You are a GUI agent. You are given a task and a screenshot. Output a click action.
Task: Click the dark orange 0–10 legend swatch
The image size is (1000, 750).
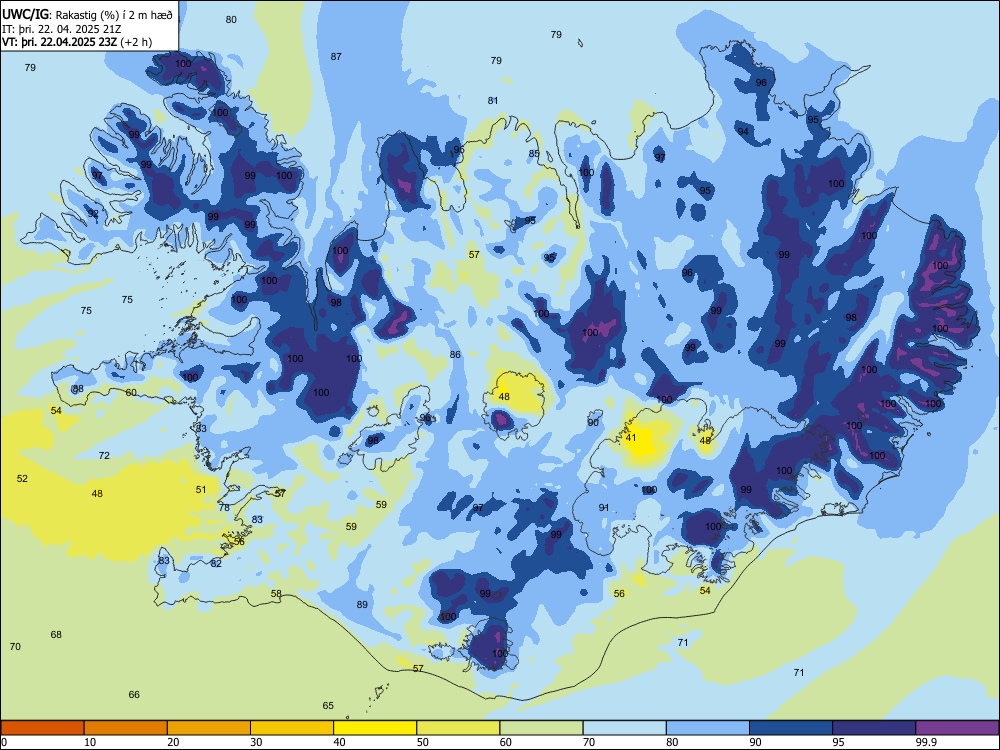tap(42, 728)
